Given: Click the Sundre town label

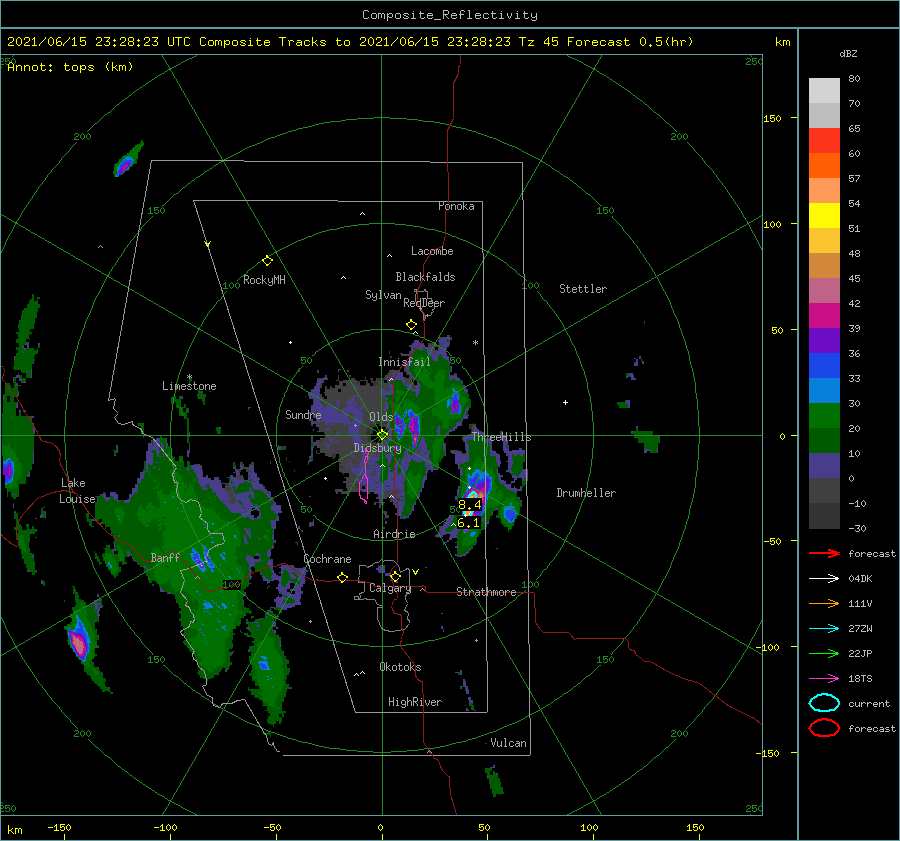Looking at the screenshot, I should [303, 414].
